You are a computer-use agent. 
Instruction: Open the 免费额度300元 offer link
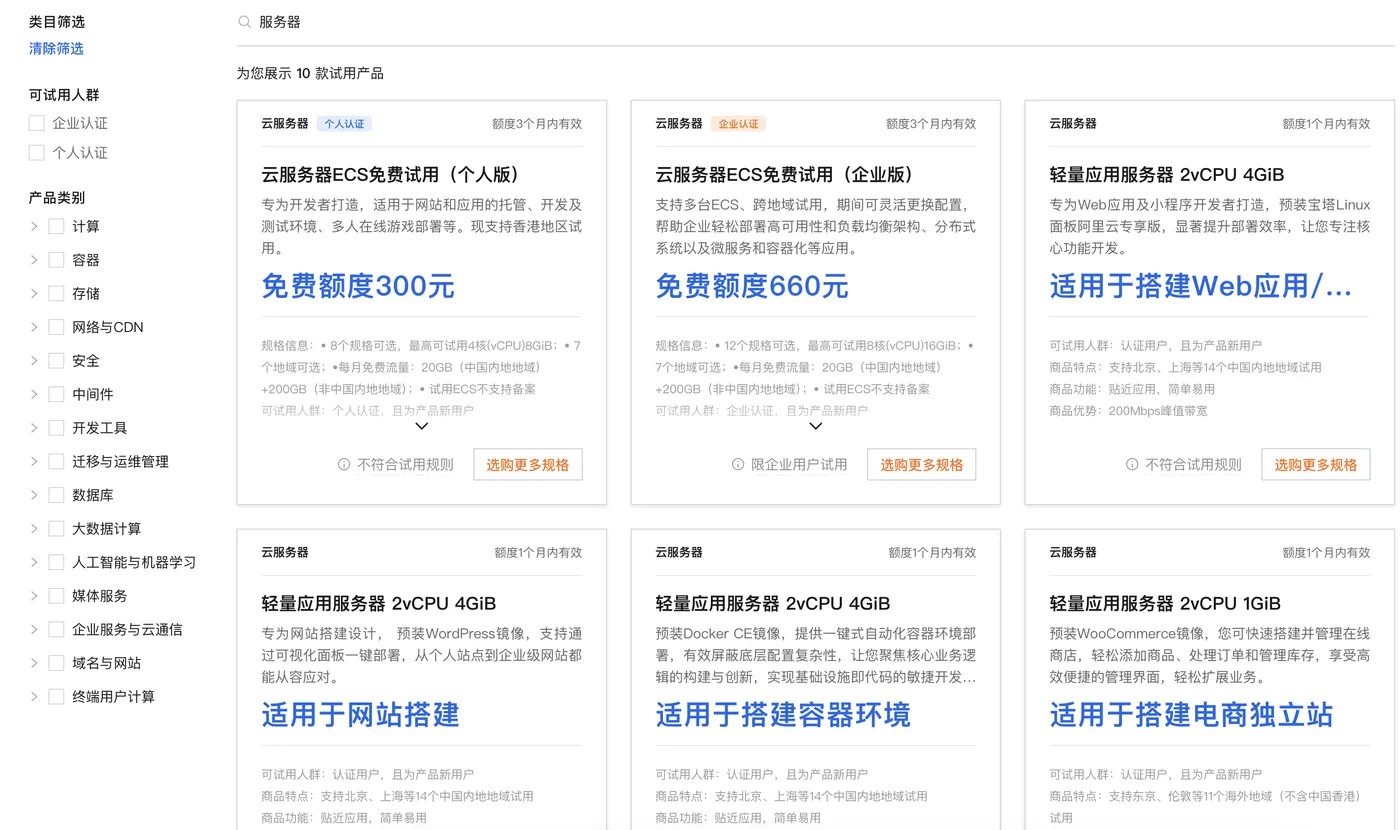pos(357,286)
